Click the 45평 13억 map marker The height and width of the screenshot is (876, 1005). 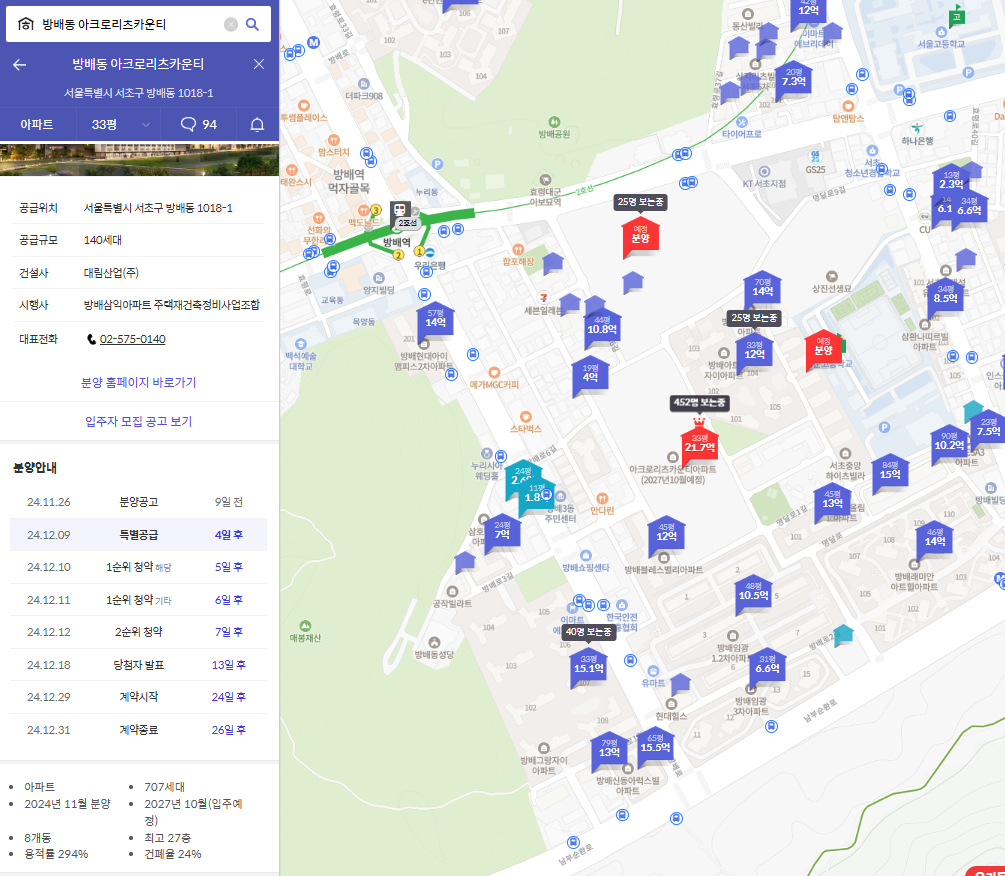[832, 500]
